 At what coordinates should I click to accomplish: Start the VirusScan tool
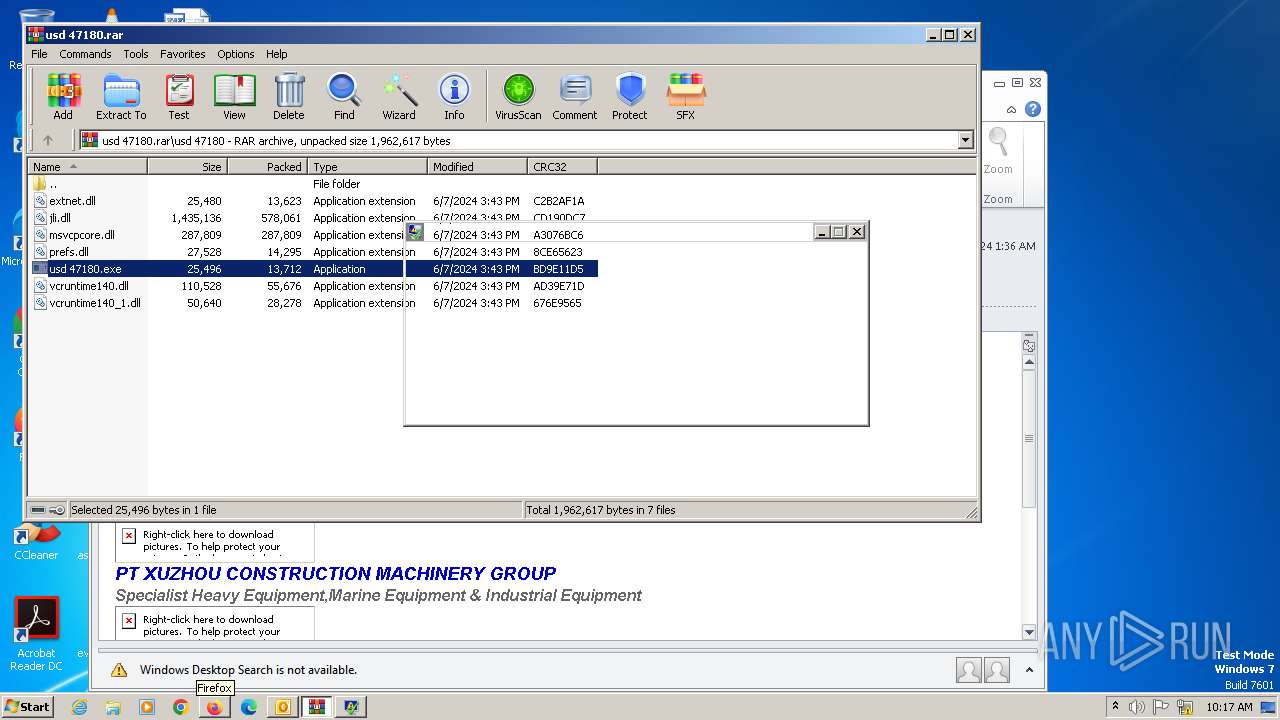pos(518,97)
